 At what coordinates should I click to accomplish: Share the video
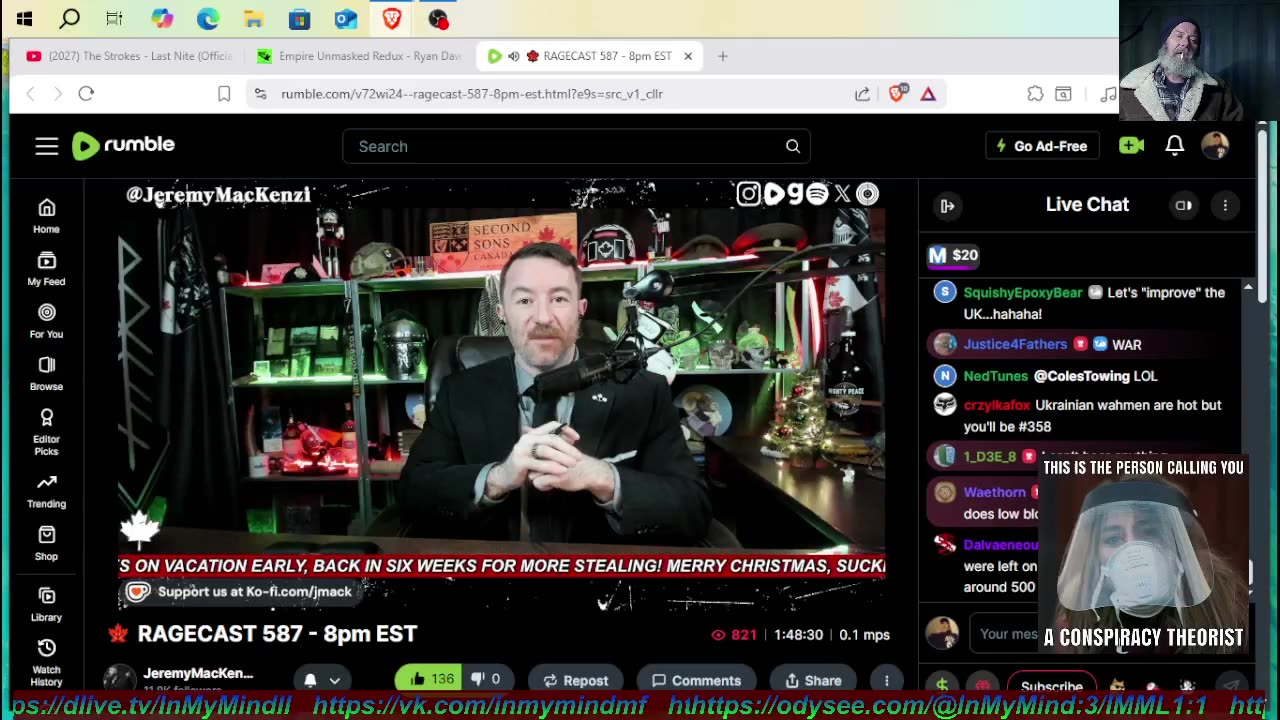(x=812, y=680)
